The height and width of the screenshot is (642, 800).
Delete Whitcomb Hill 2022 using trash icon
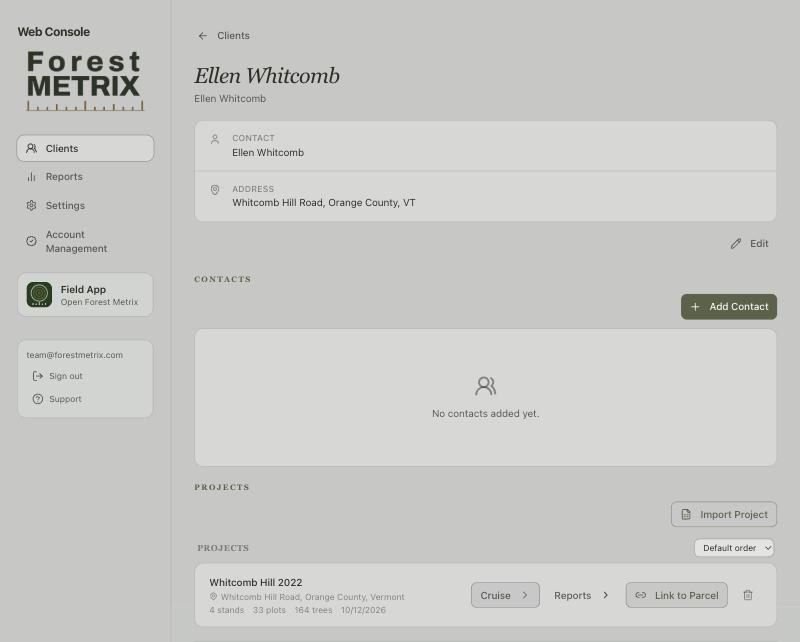tap(748, 595)
